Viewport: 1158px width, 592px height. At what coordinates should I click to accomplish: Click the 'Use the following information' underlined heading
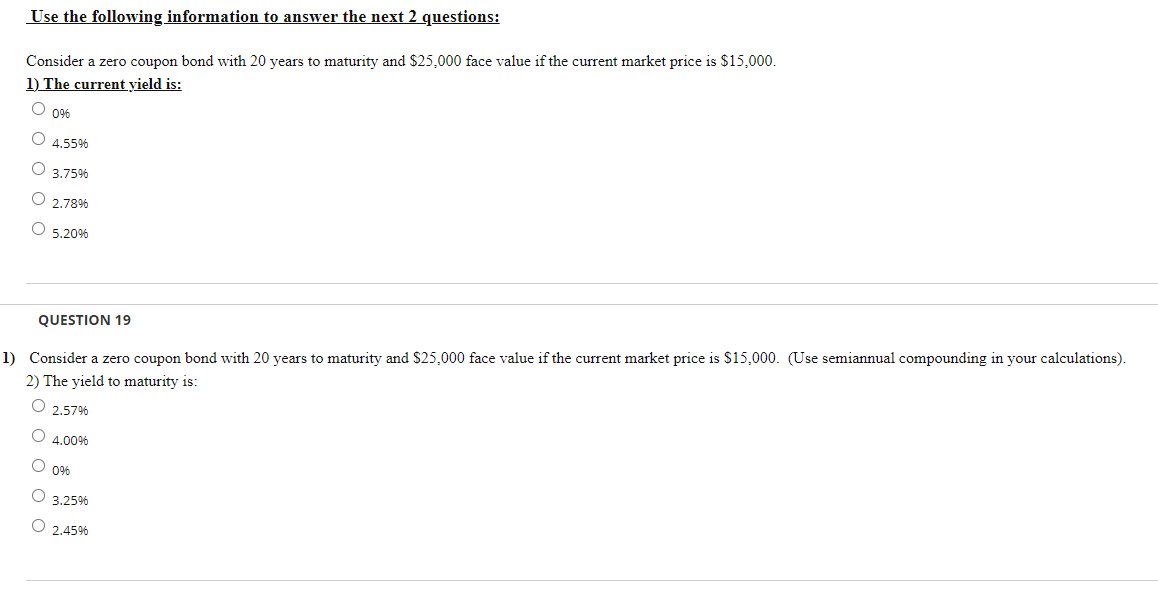(x=263, y=17)
